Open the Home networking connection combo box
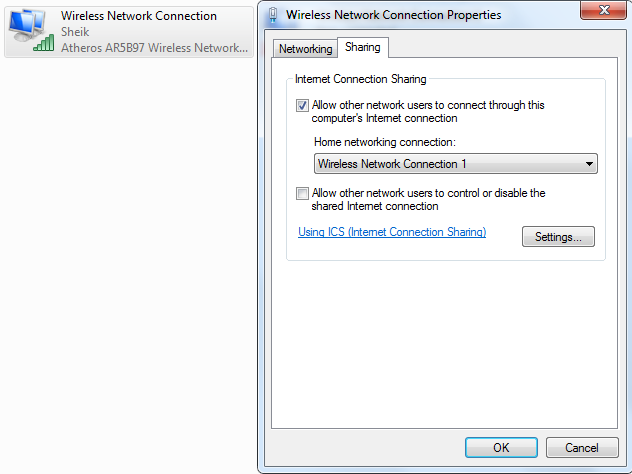 point(455,163)
